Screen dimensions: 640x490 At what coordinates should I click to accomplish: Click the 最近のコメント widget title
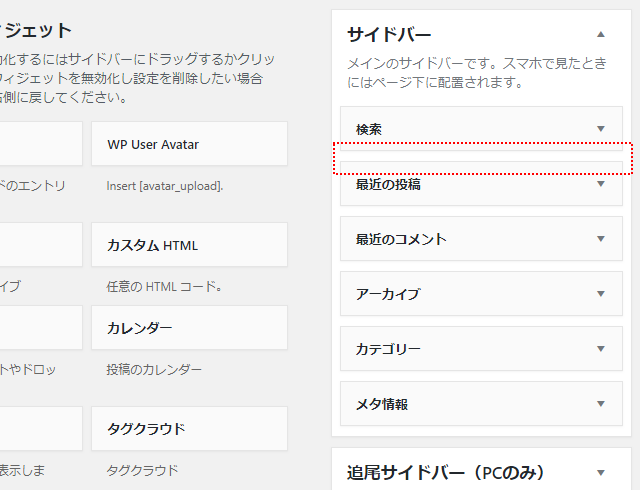point(401,240)
